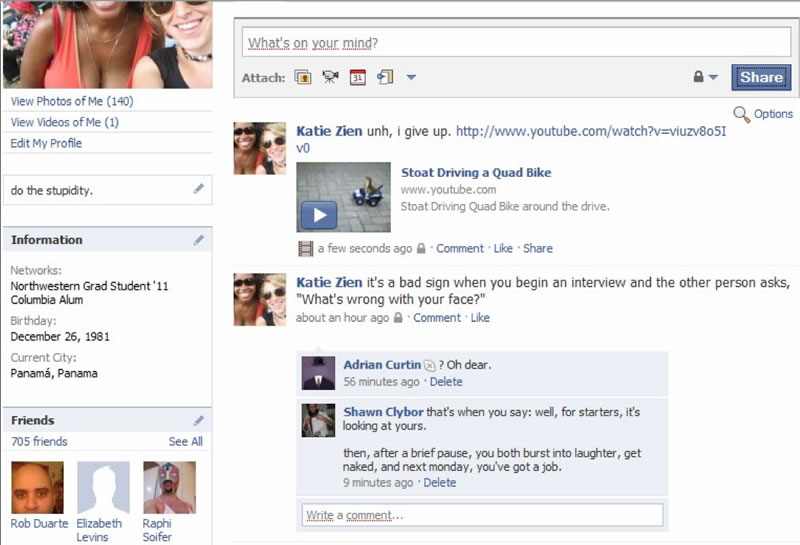This screenshot has height=545, width=800.
Task: Click birthday December 26, 1981
Action: pos(60,337)
